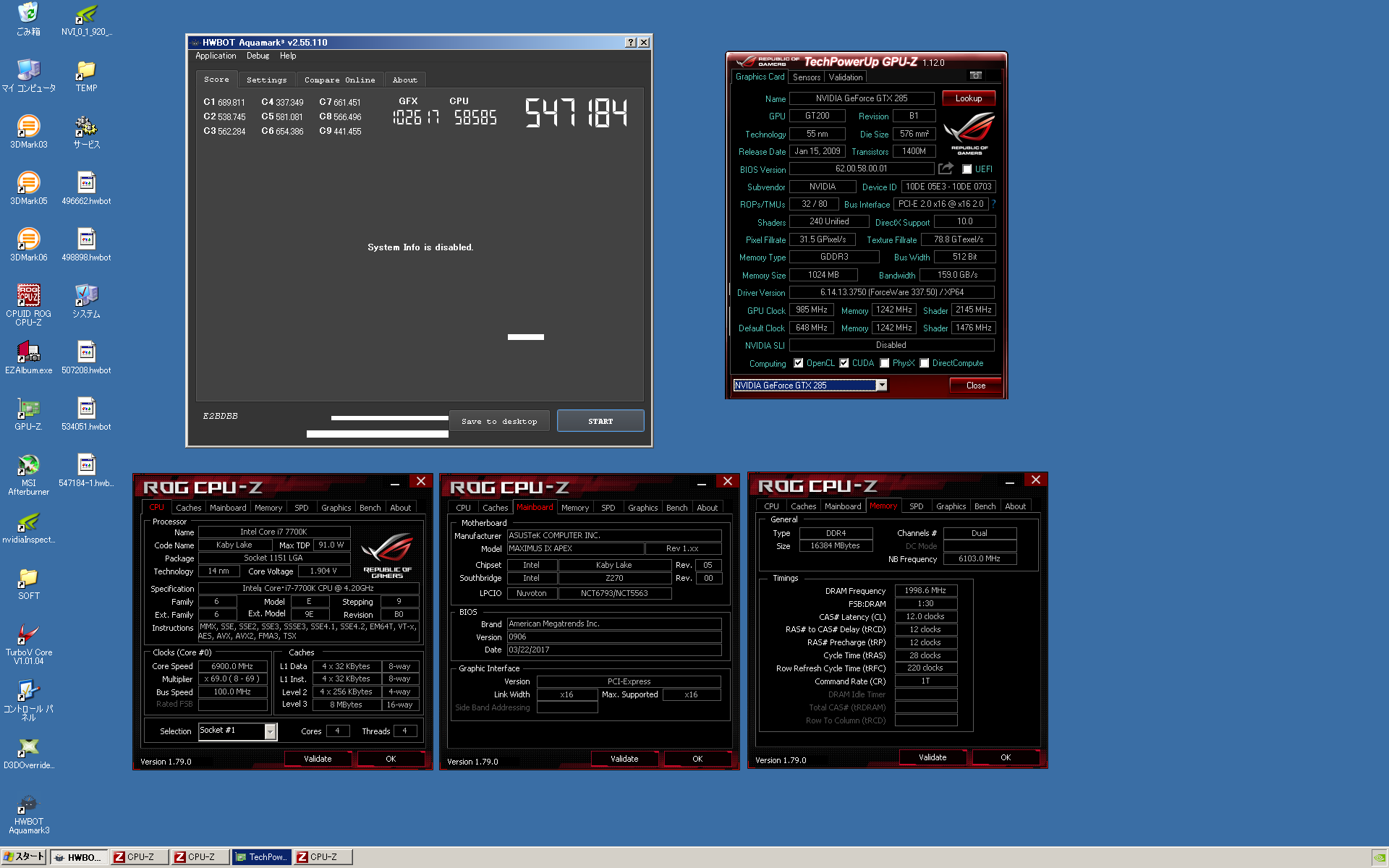
Task: Toggle the OpenCL checkbox in GPU-Z
Action: tap(798, 363)
